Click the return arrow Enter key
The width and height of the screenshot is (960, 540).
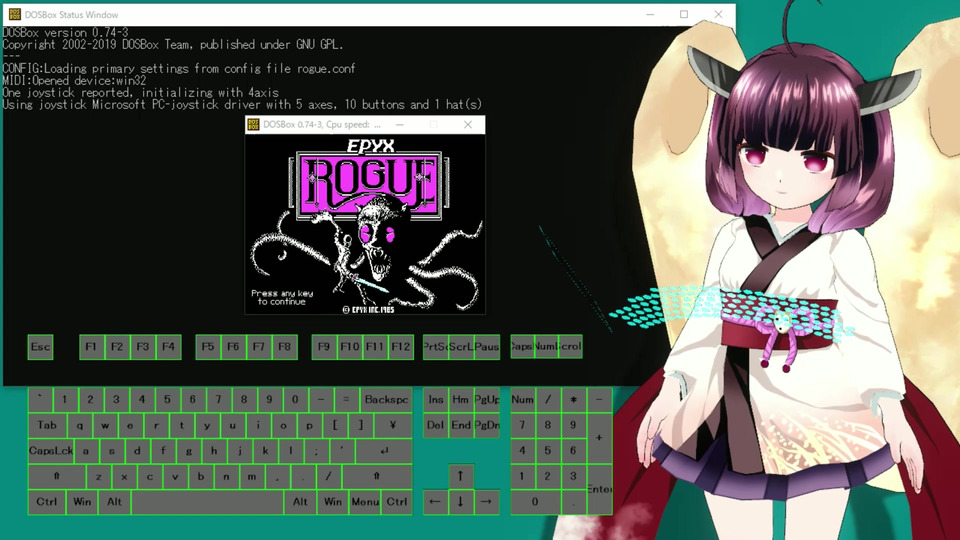[x=384, y=451]
